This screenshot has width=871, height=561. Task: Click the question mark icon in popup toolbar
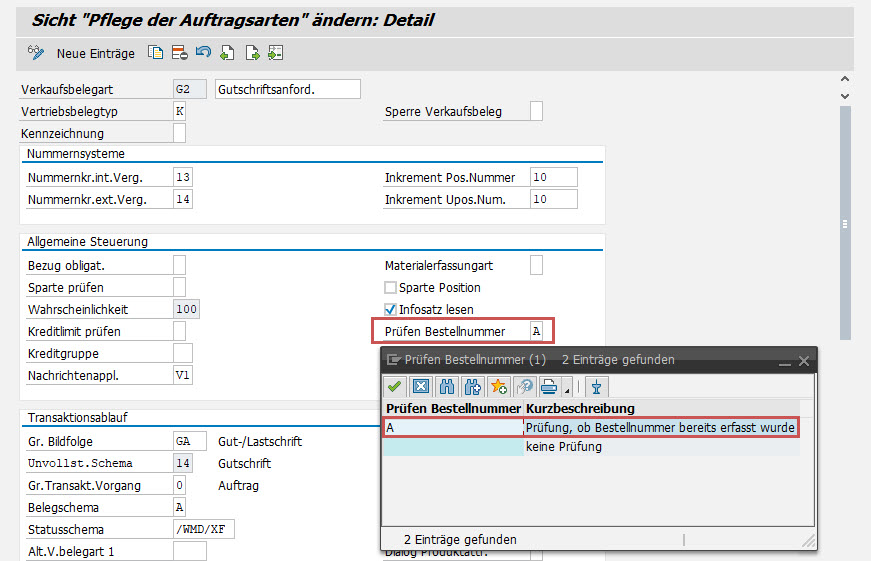[524, 387]
